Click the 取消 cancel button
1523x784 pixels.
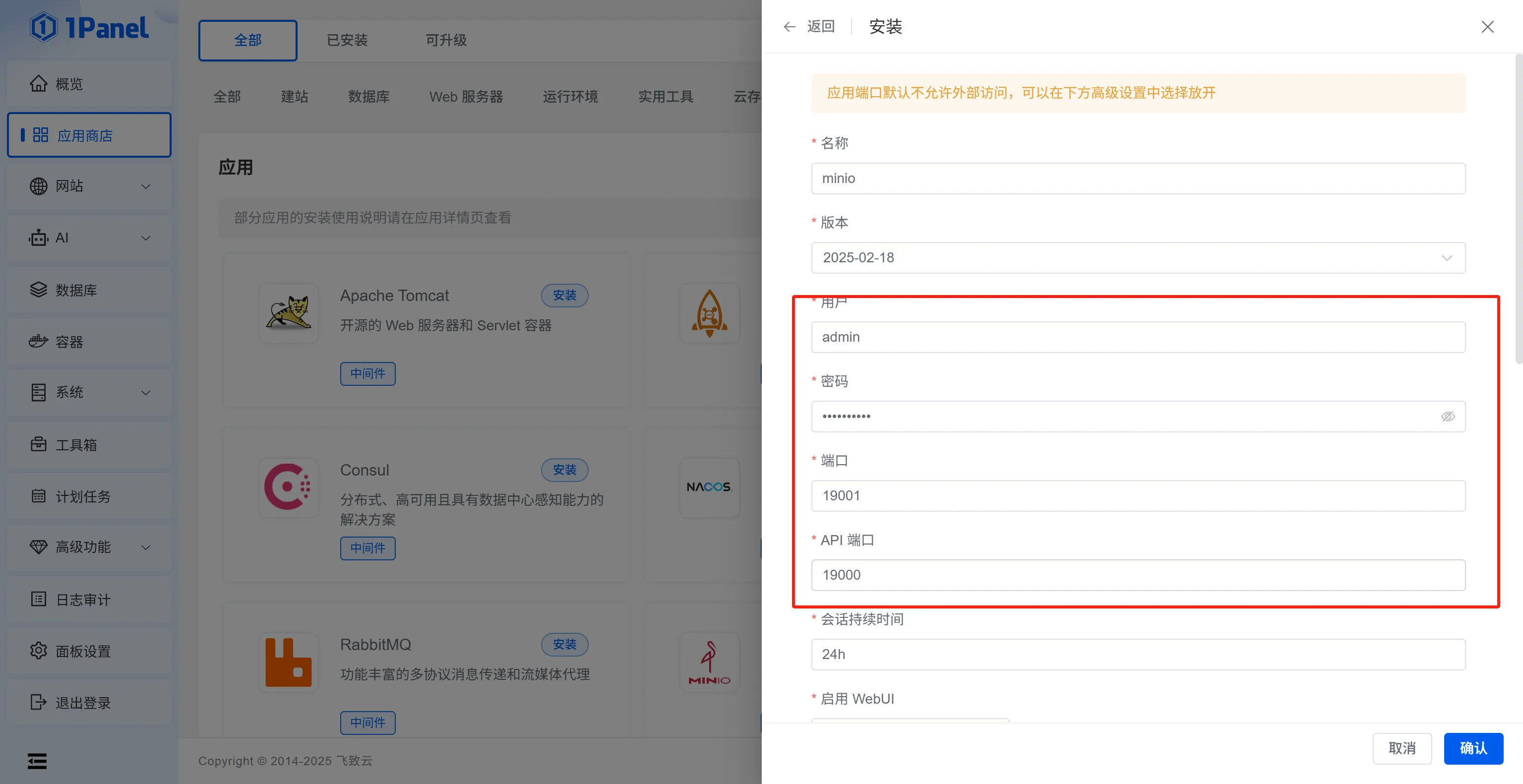pyautogui.click(x=1402, y=748)
